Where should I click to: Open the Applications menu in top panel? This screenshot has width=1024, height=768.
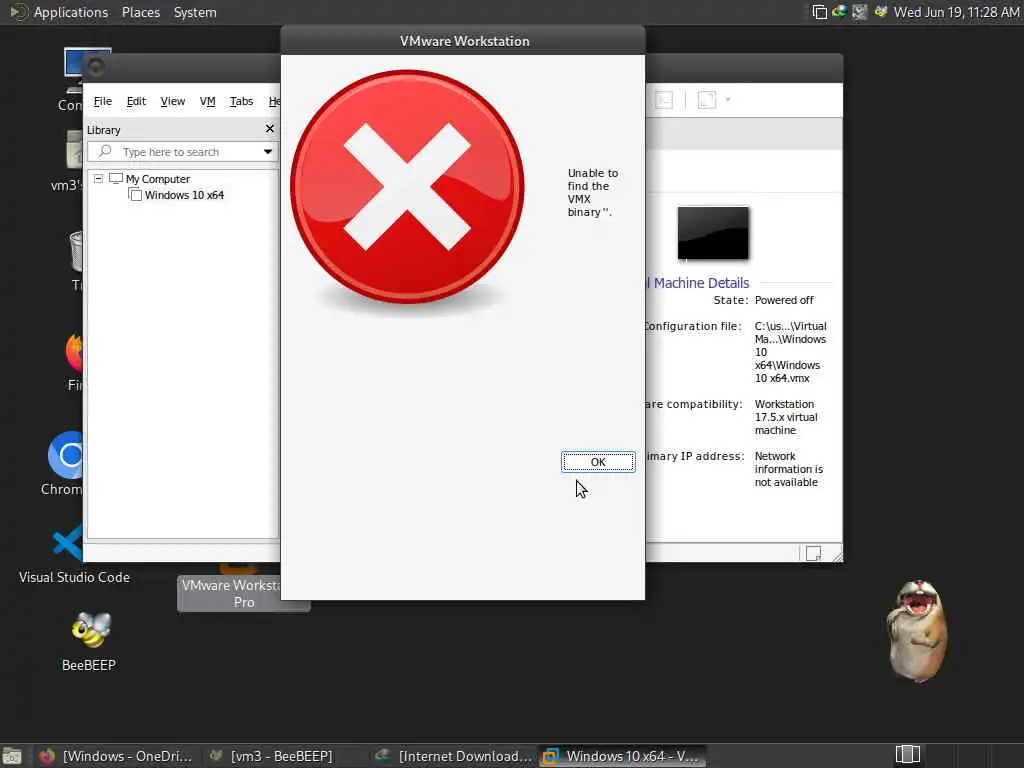[x=71, y=12]
